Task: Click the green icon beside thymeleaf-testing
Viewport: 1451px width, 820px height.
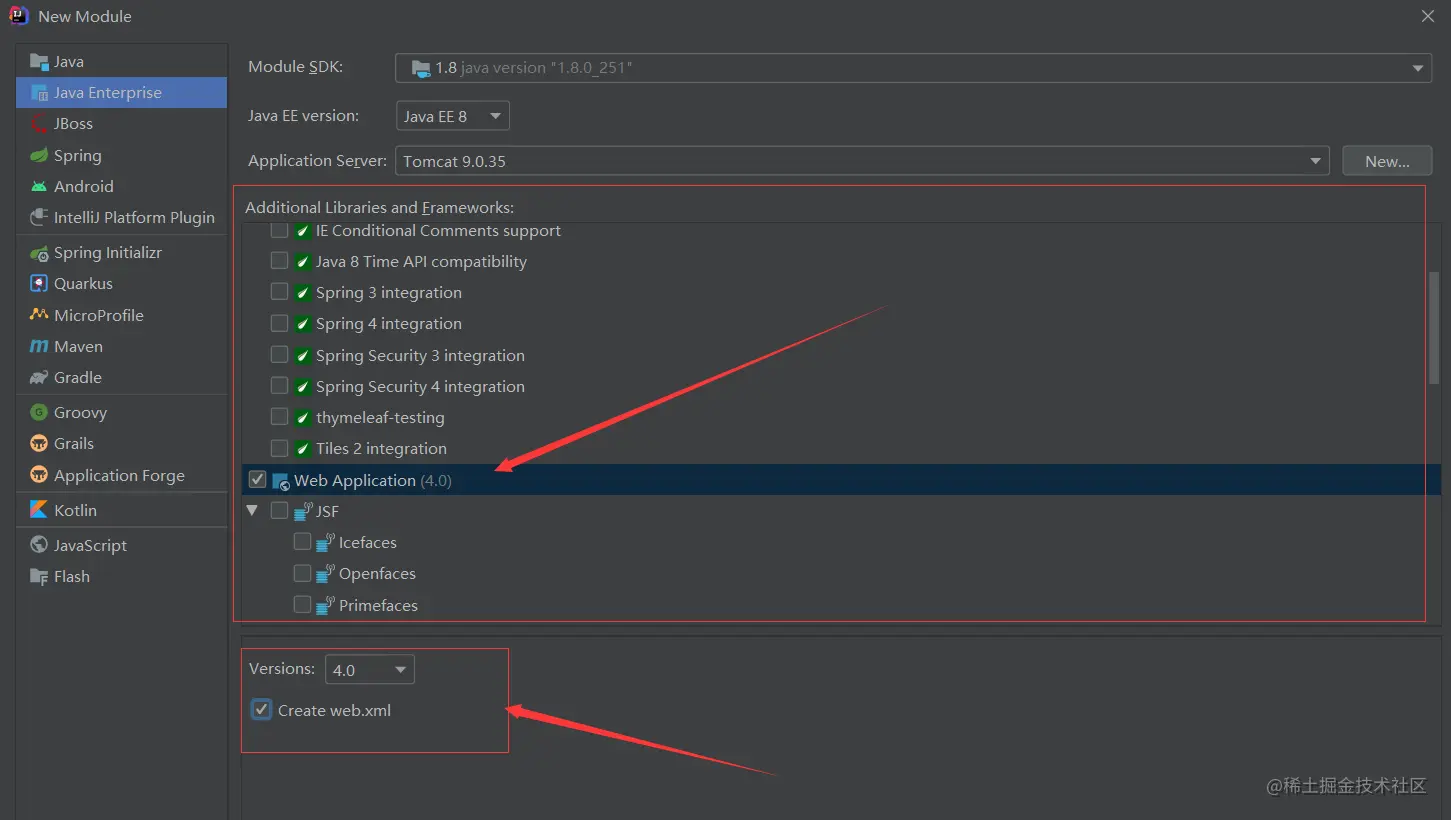Action: tap(302, 417)
